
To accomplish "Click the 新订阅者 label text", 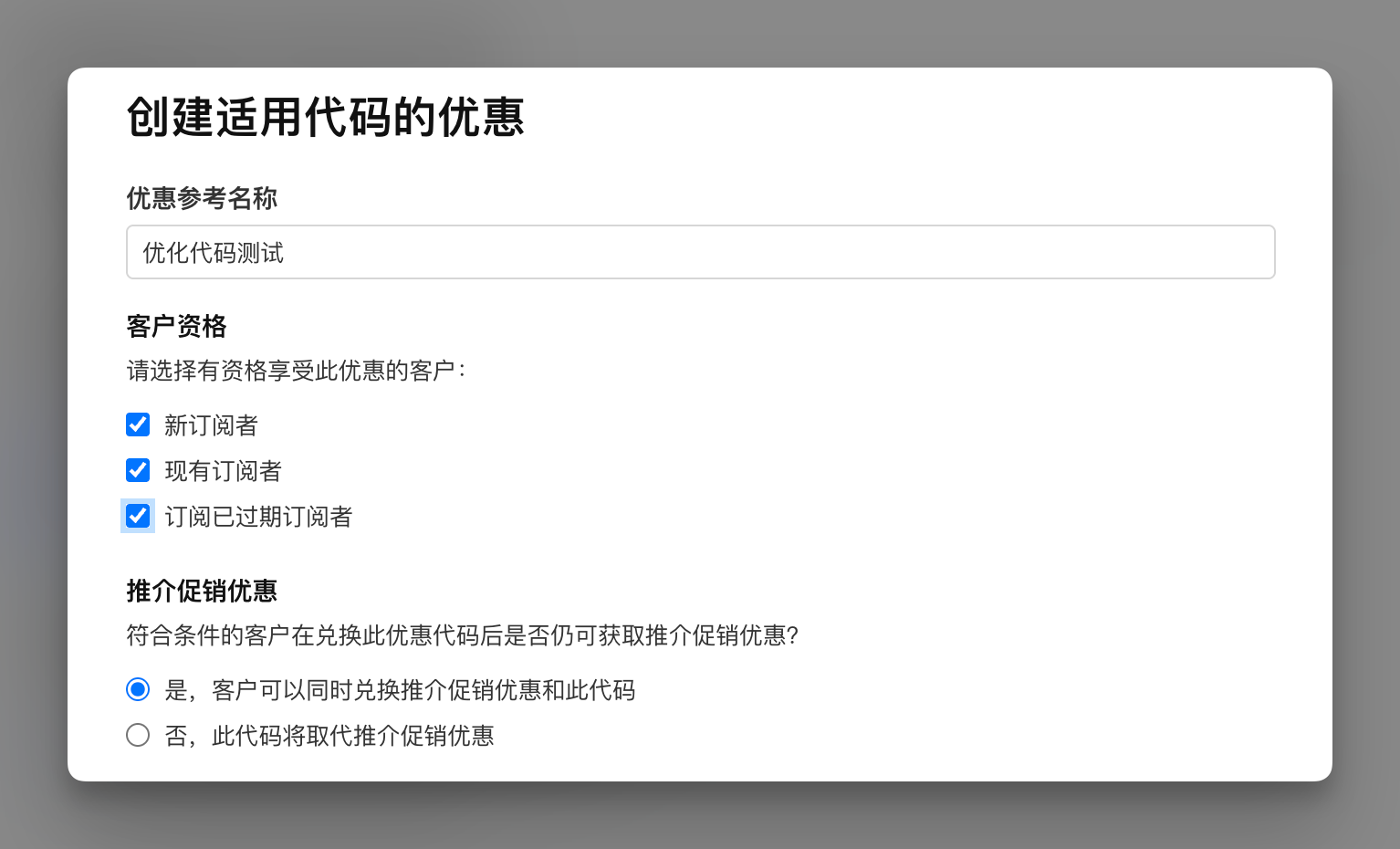I will pos(211,425).
